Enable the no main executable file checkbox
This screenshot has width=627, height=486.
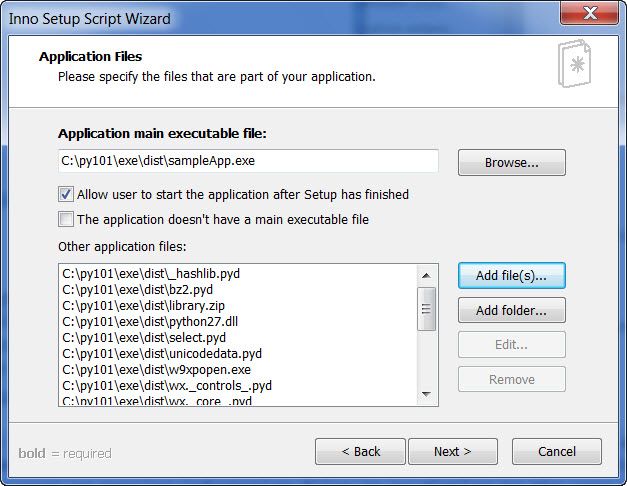(x=66, y=219)
